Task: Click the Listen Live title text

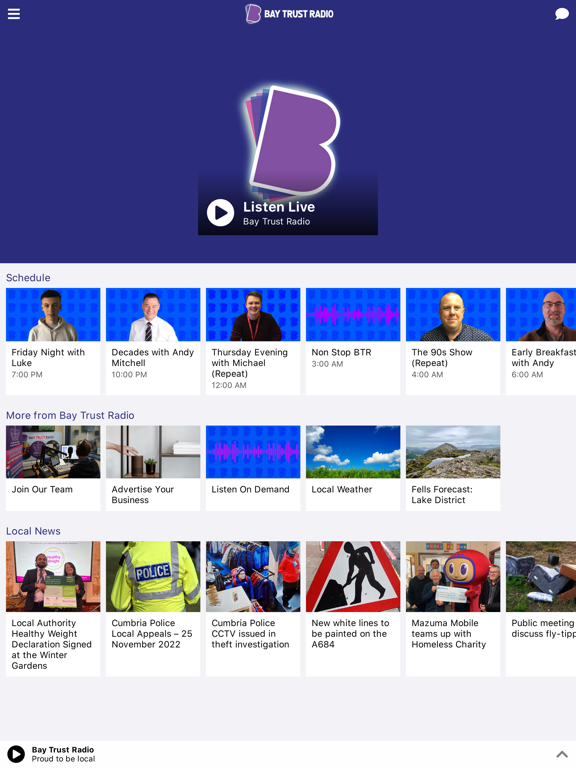Action: 279,207
